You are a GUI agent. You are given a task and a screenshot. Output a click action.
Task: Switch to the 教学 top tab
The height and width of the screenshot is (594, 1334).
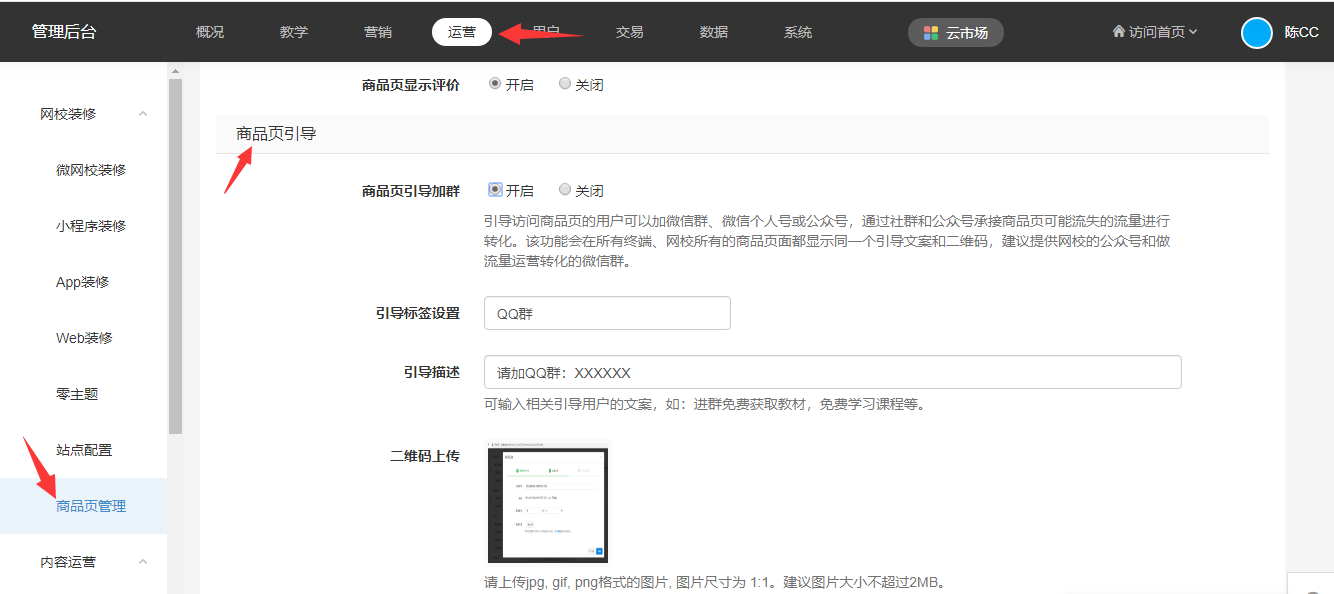point(294,32)
